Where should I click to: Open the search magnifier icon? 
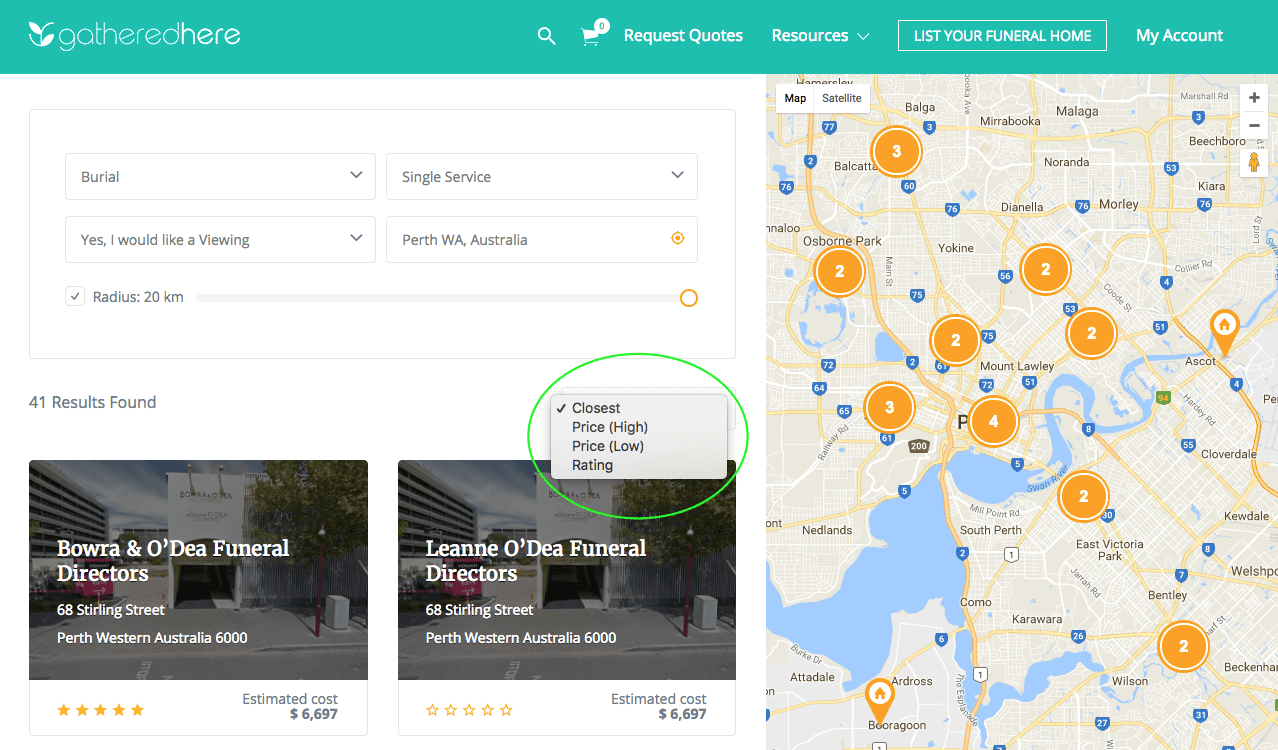[x=546, y=36]
